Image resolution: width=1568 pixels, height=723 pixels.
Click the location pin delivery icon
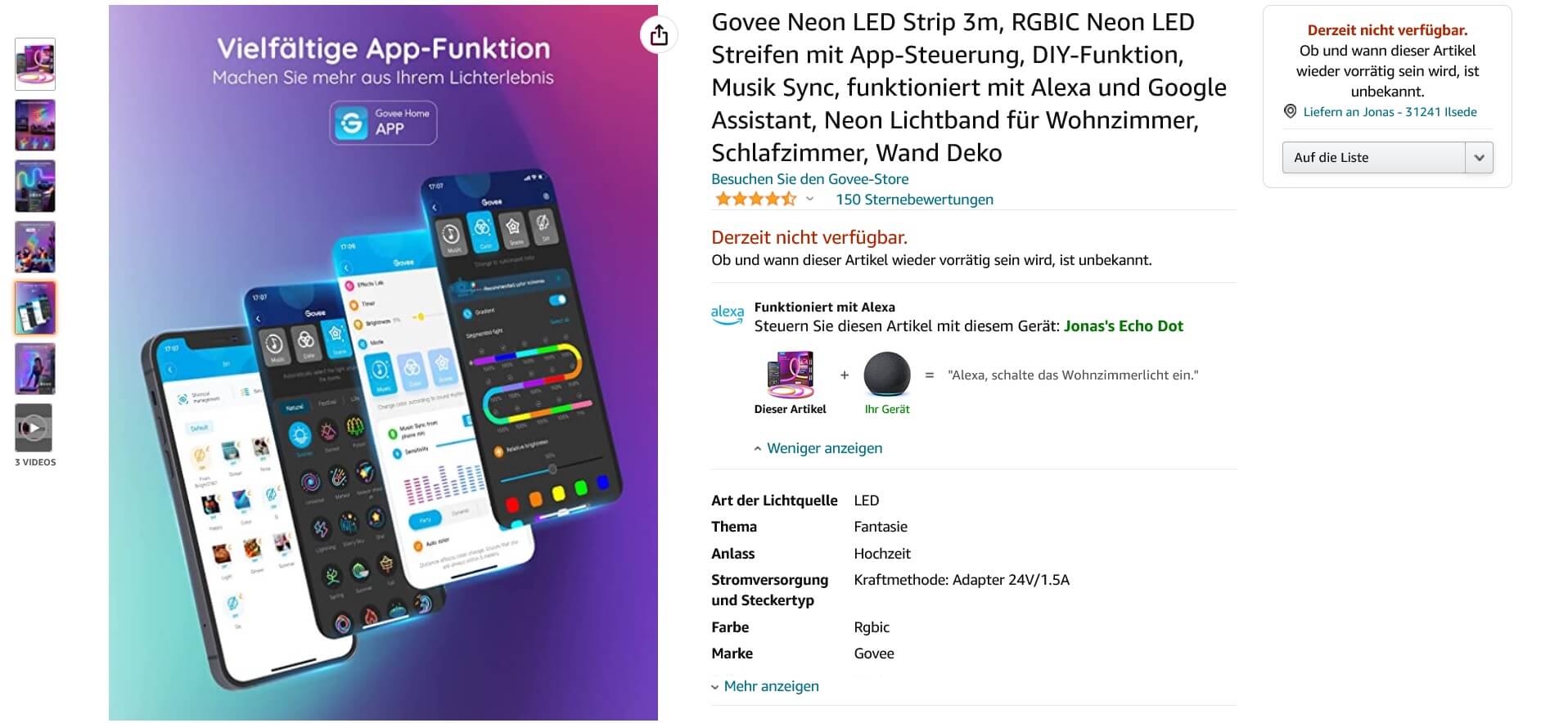click(x=1290, y=111)
